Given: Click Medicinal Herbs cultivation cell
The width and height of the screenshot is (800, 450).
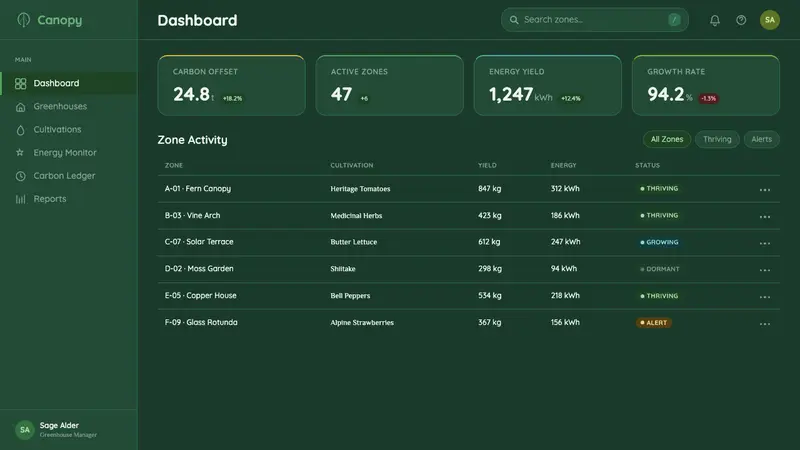Looking at the screenshot, I should coord(356,216).
